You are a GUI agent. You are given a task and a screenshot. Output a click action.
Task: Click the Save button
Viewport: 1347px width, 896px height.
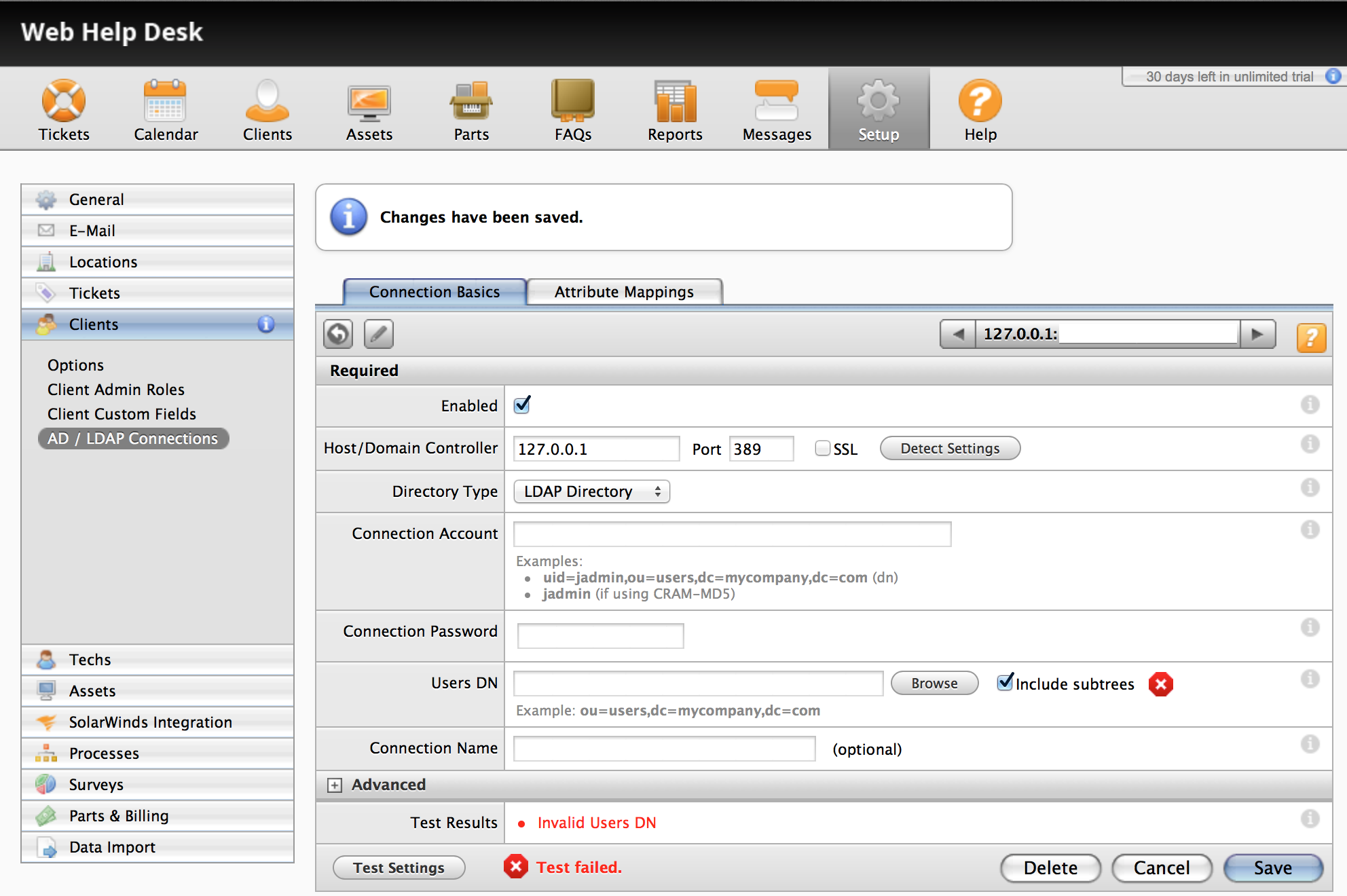1273,868
